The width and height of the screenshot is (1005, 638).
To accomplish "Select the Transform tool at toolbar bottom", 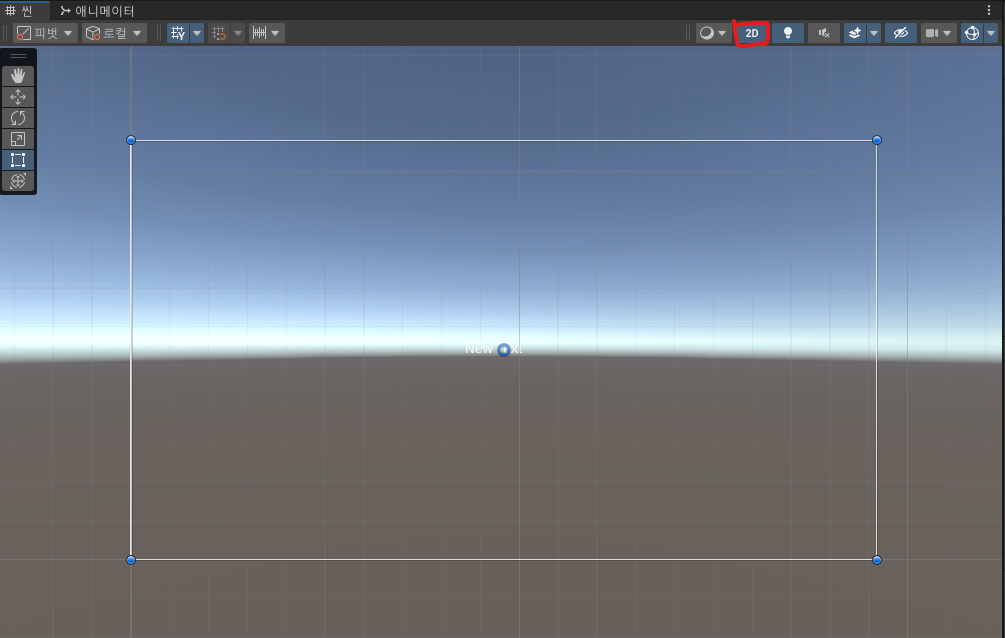I will (x=17, y=181).
